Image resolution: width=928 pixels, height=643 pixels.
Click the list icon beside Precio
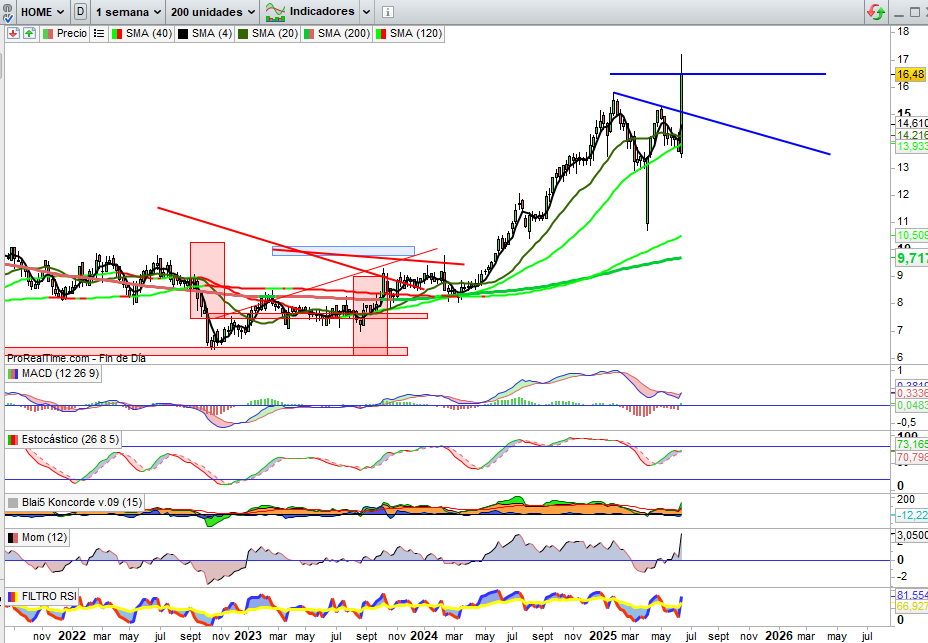99,33
